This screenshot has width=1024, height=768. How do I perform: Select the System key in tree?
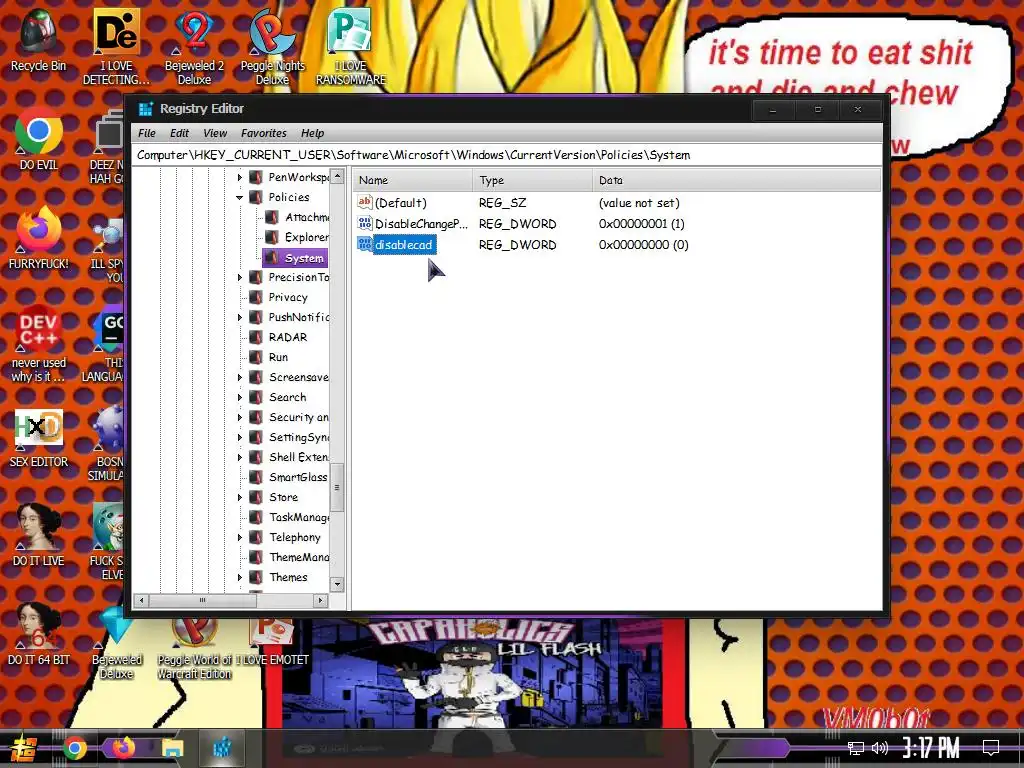295,258
